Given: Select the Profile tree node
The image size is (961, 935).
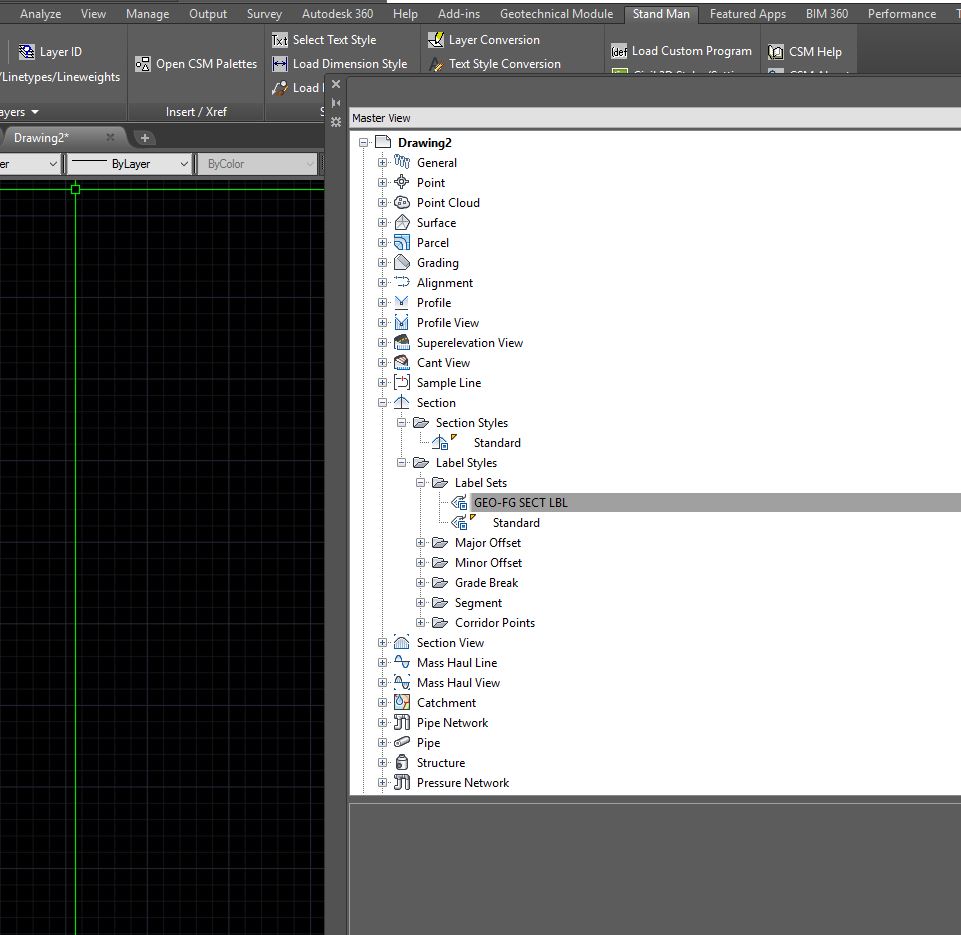Looking at the screenshot, I should (434, 303).
